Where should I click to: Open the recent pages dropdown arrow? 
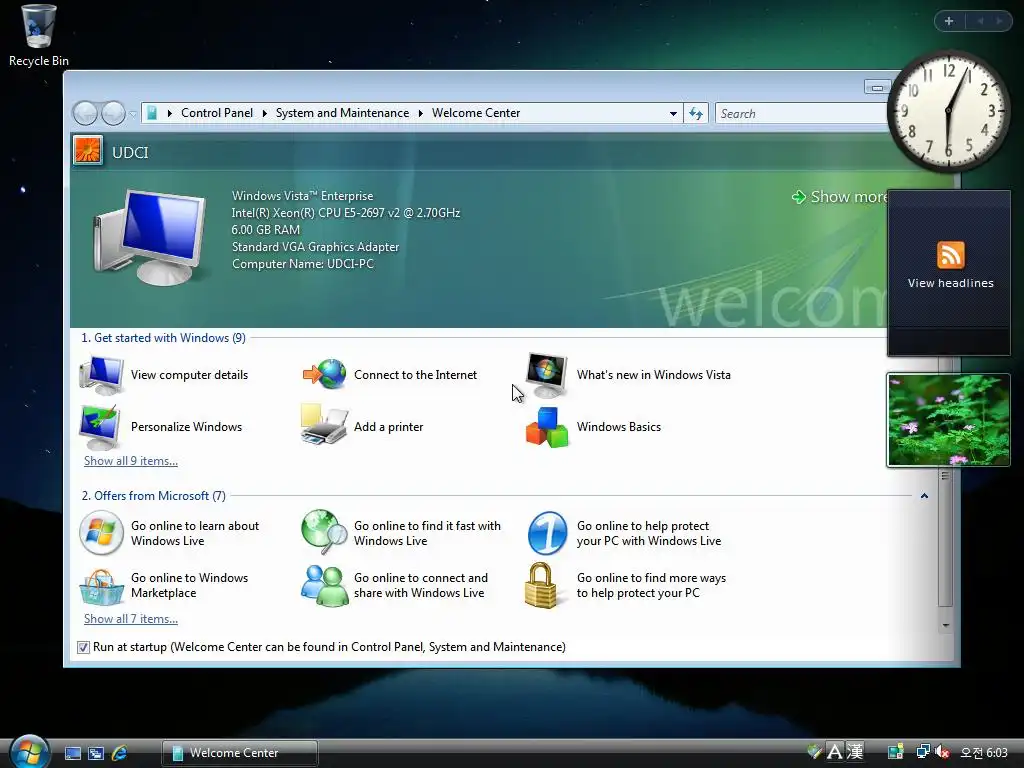point(133,114)
